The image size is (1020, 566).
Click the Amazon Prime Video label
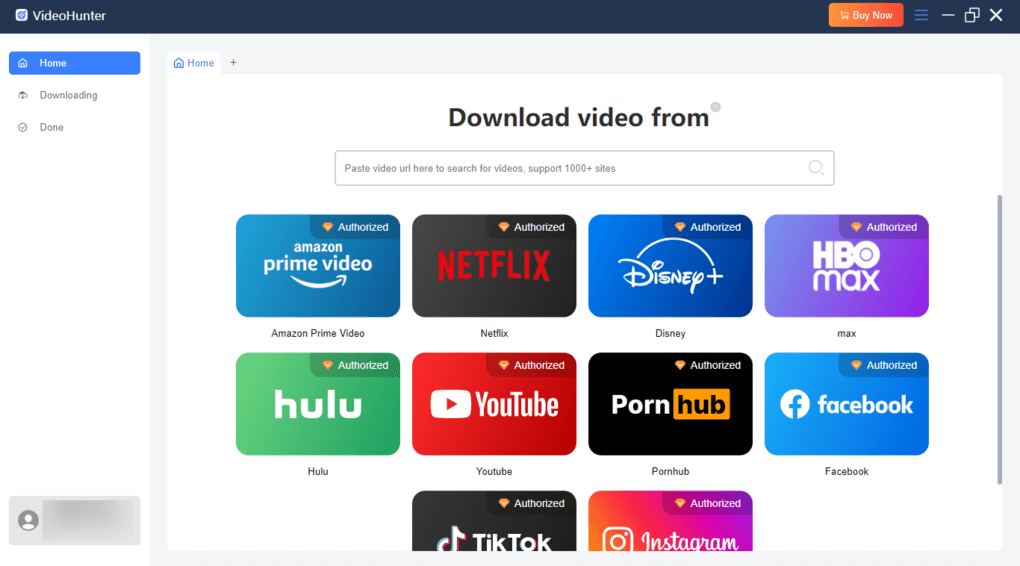pos(317,333)
